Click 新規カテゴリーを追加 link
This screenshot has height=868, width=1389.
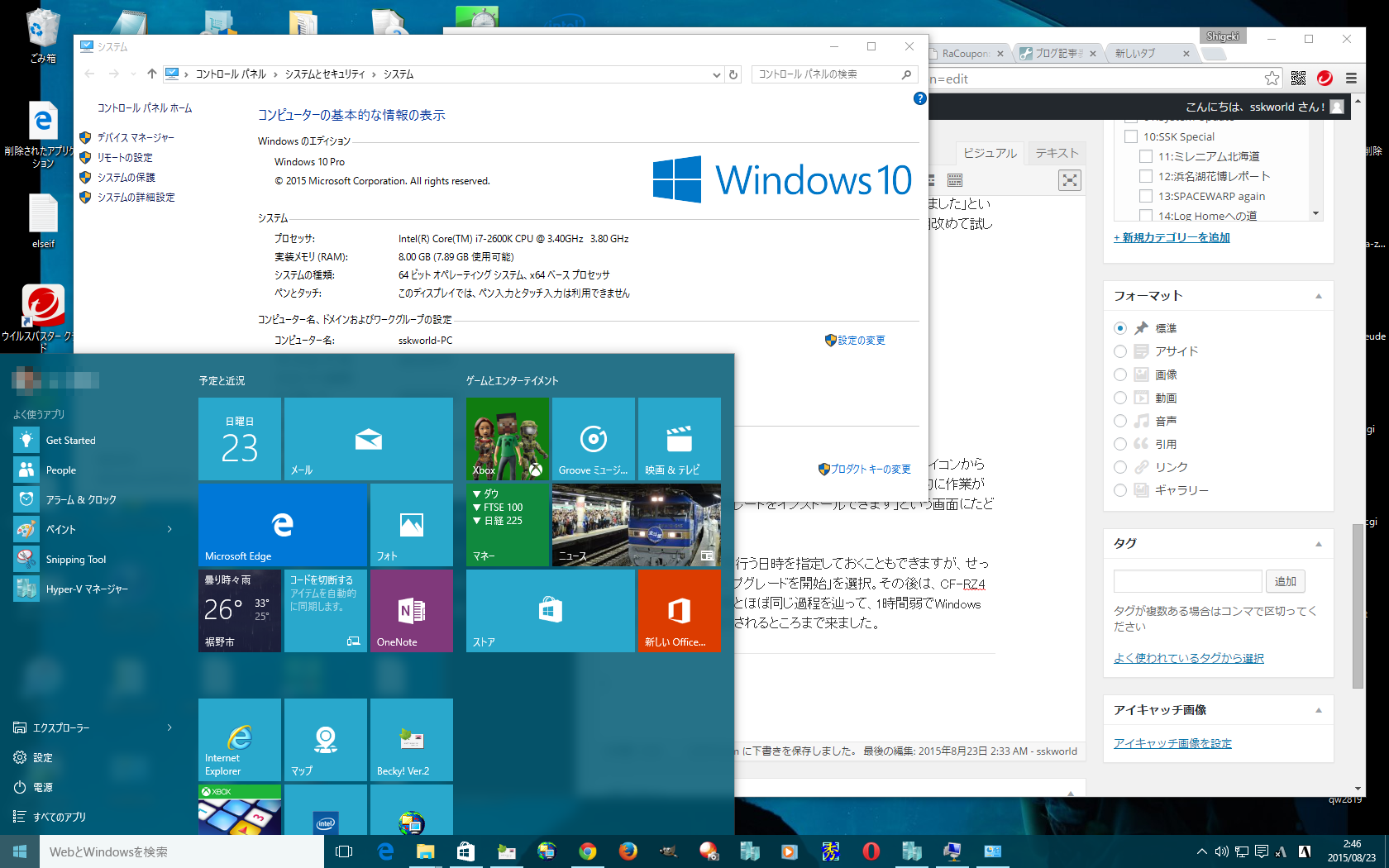1172,237
